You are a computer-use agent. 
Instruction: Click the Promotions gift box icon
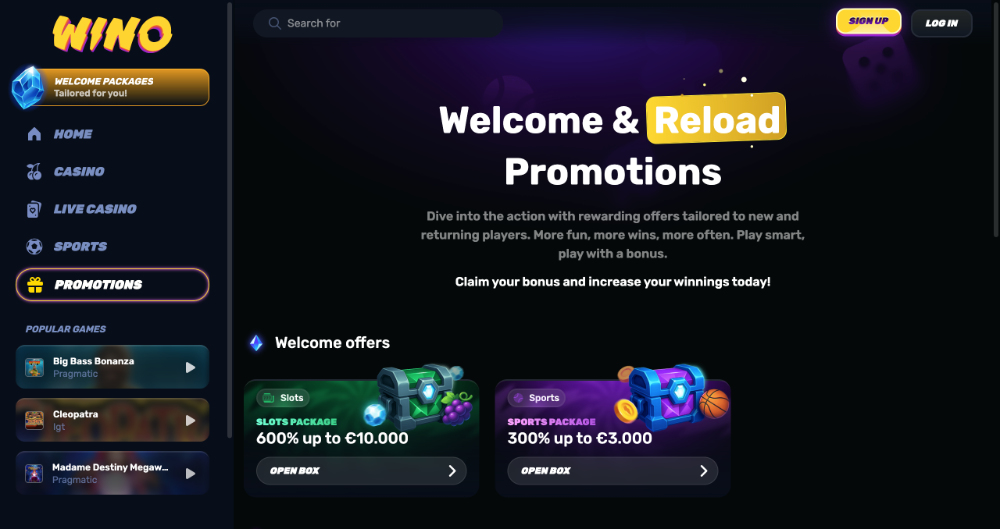pos(35,285)
